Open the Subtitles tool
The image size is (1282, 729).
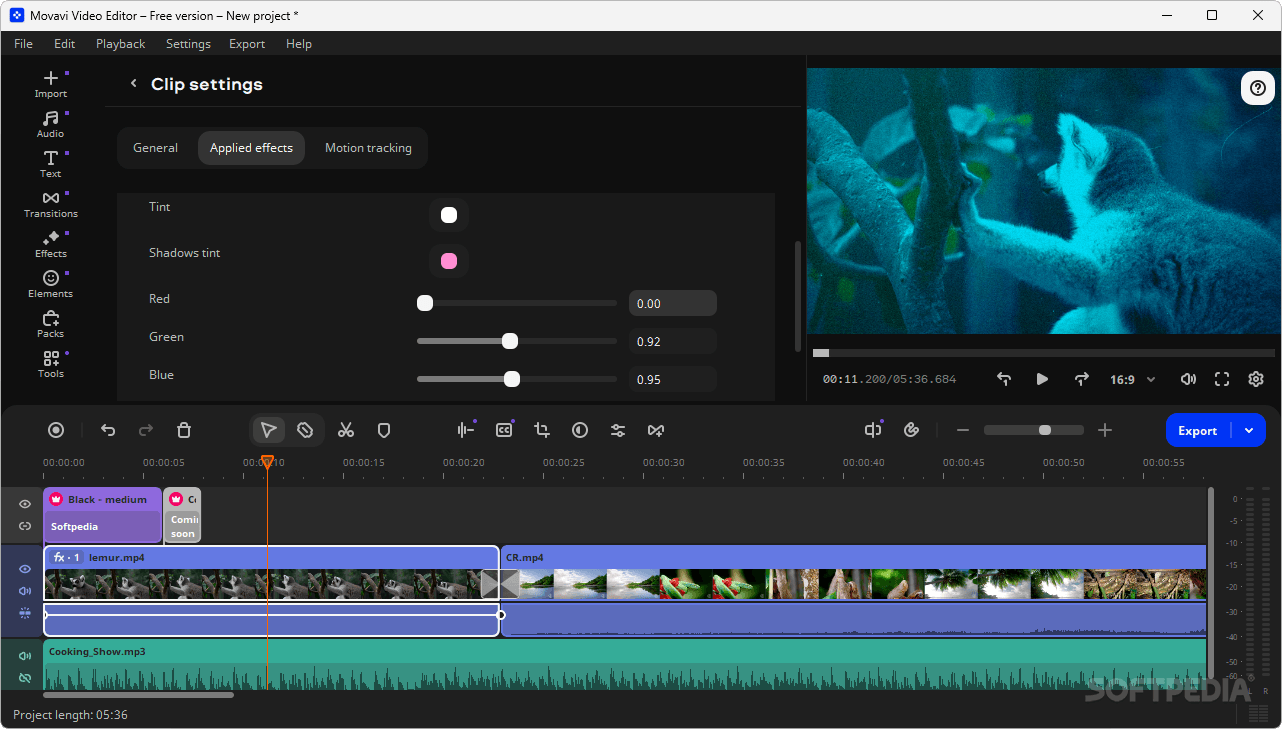pos(504,430)
